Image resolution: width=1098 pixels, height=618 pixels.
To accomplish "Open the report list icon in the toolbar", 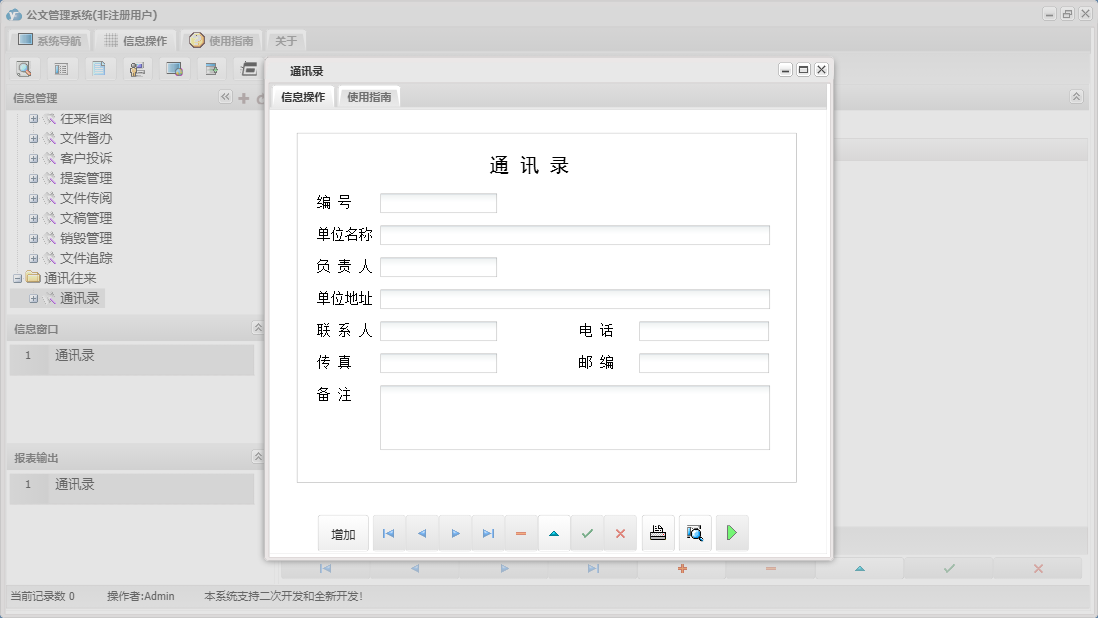I will point(60,68).
